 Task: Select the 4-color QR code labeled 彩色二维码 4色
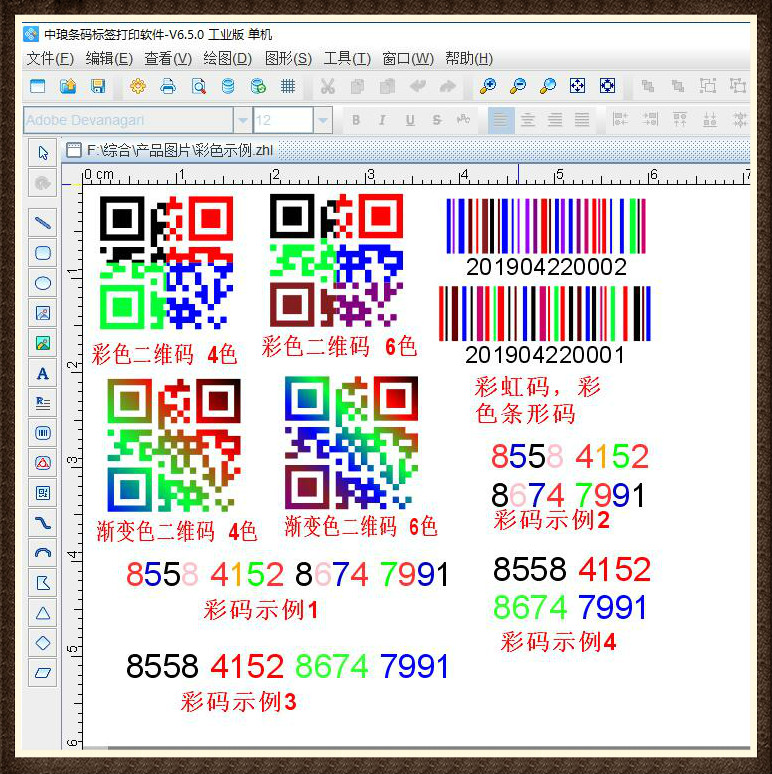[x=166, y=262]
